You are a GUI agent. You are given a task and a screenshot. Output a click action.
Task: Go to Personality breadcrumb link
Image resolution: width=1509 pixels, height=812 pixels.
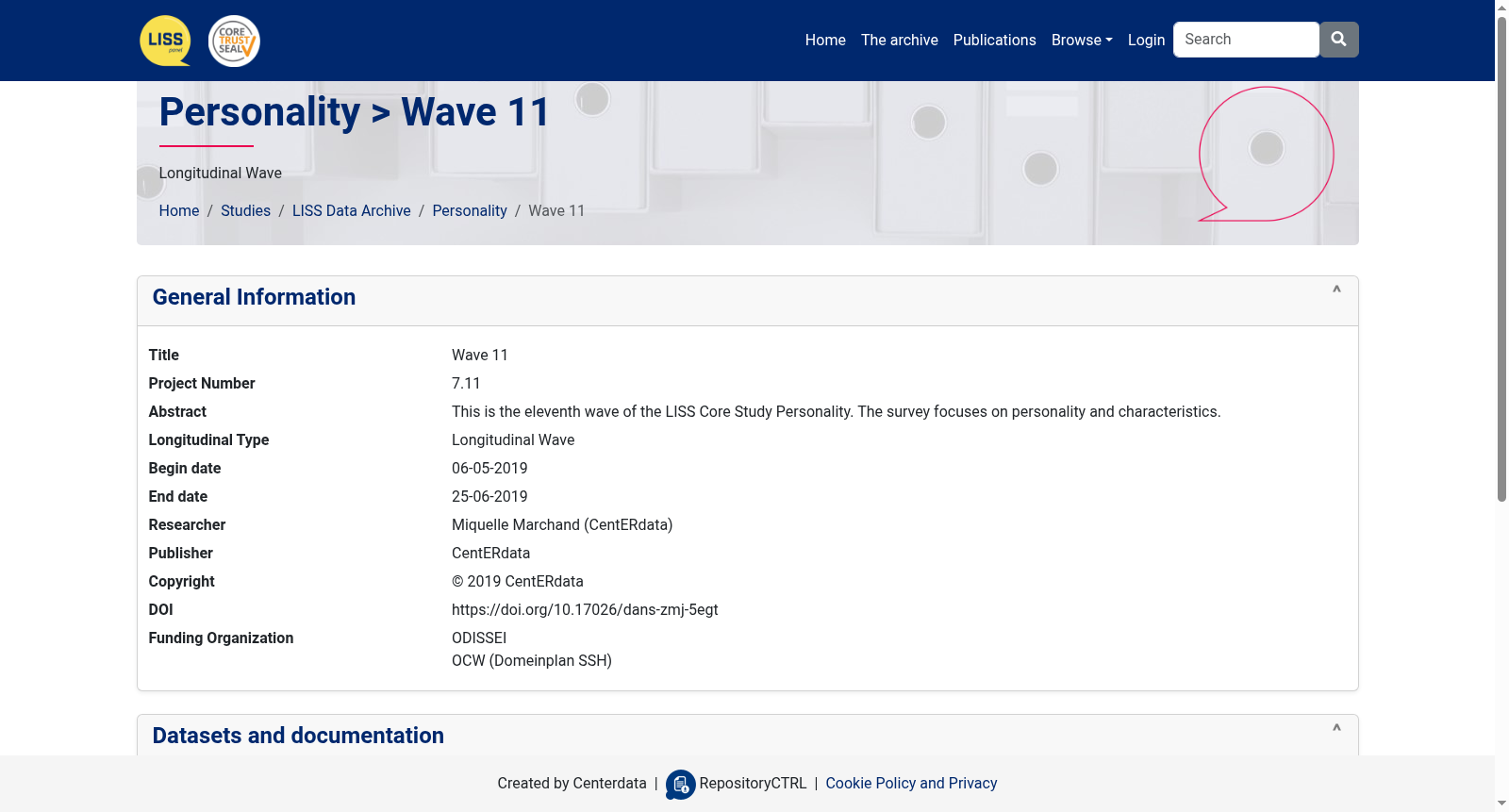(470, 210)
